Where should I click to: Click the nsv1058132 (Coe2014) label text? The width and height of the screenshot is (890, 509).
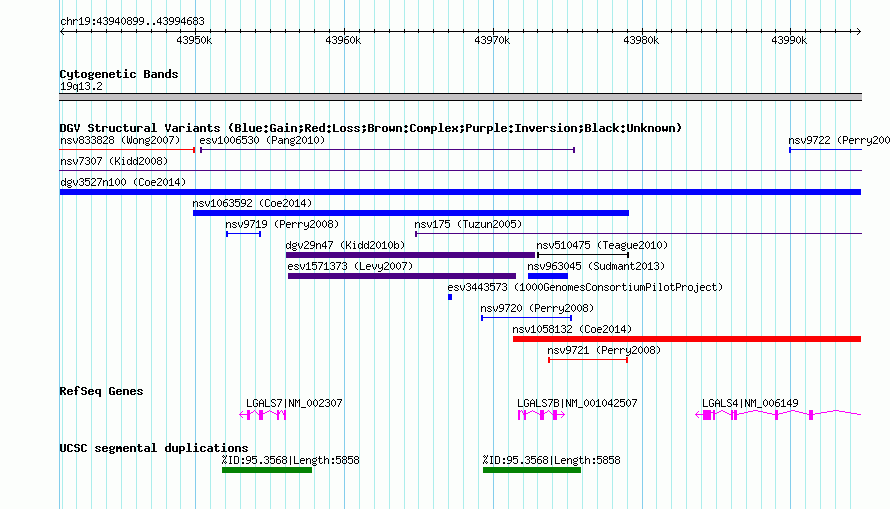click(x=572, y=329)
